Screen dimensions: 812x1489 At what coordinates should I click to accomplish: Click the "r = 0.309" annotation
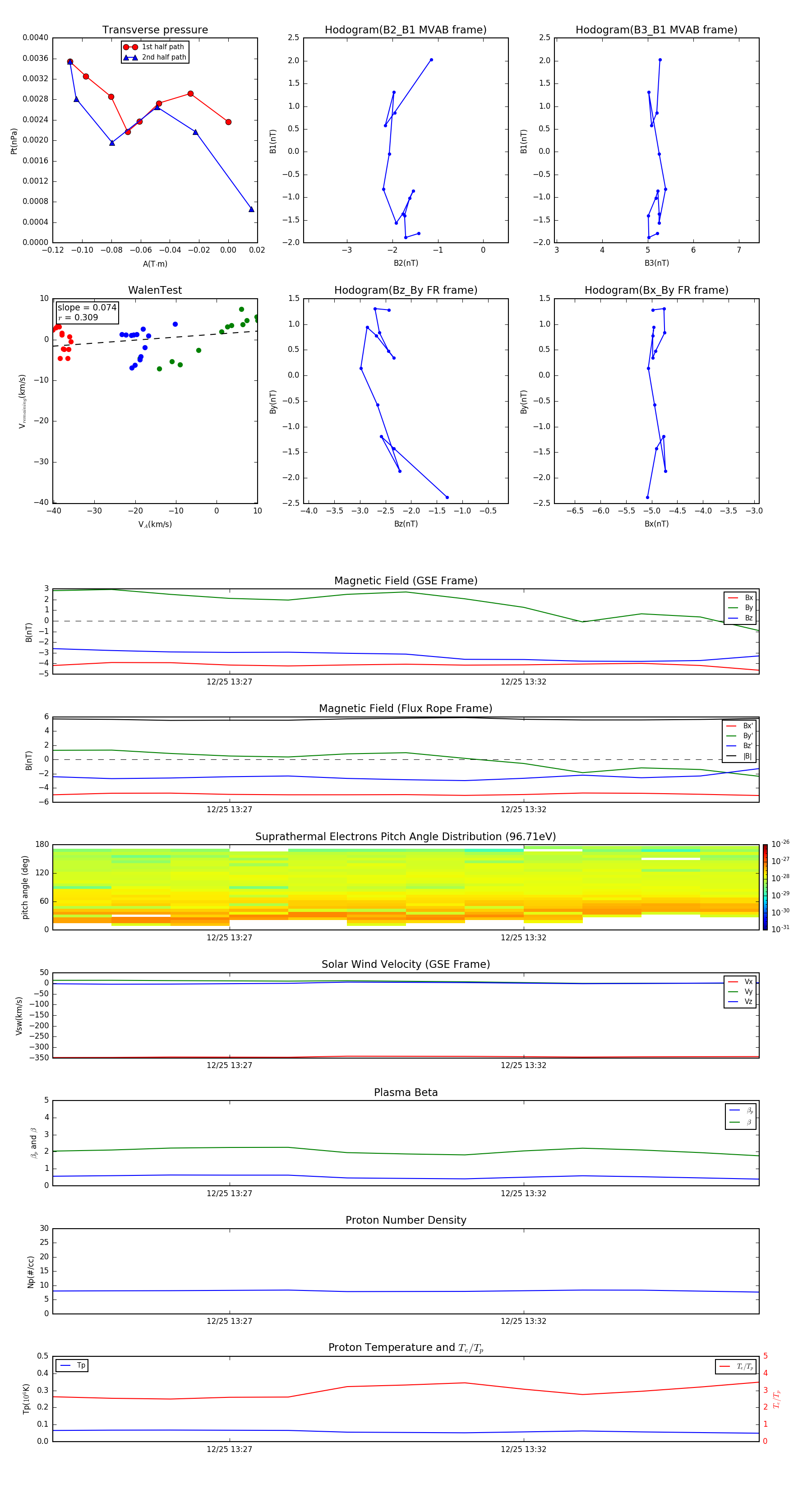pos(78,317)
